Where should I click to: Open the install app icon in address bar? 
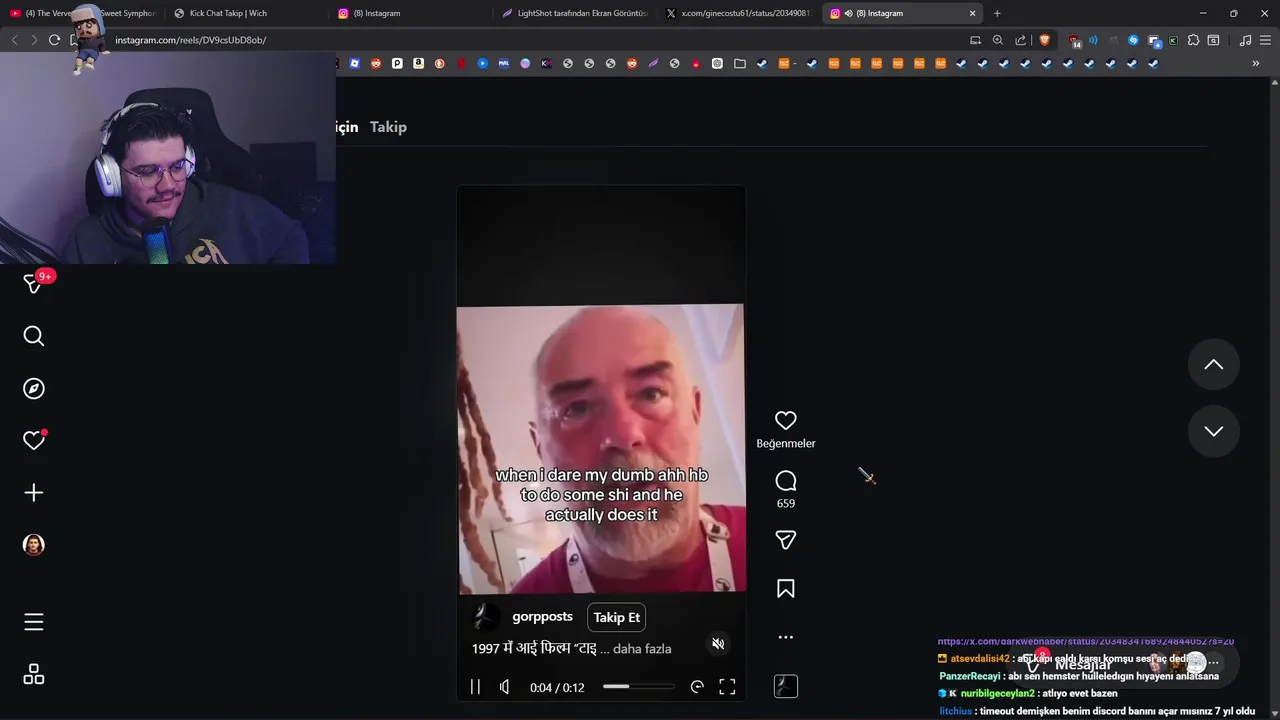click(975, 40)
